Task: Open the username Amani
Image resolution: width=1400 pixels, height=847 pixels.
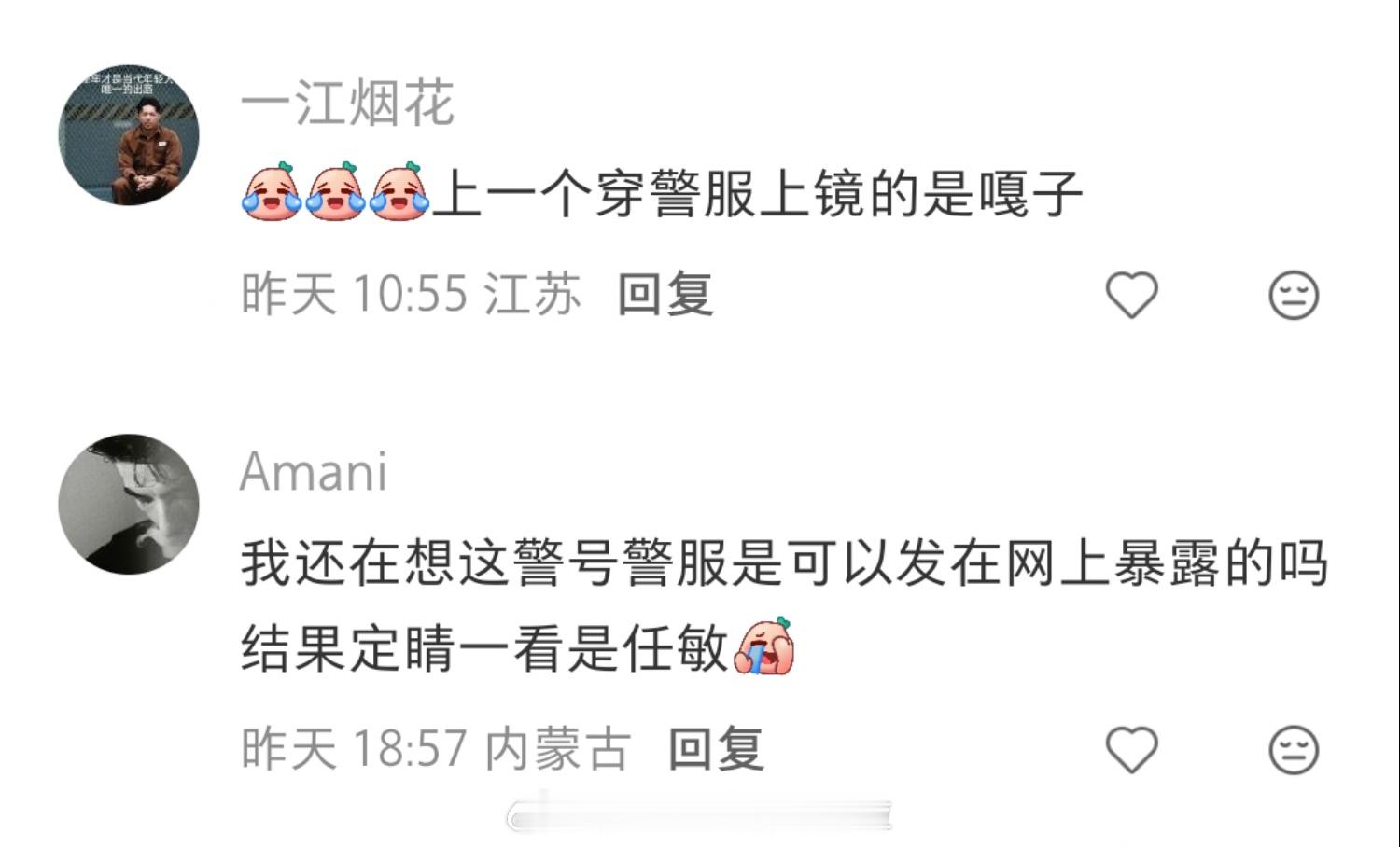Action: coord(314,472)
